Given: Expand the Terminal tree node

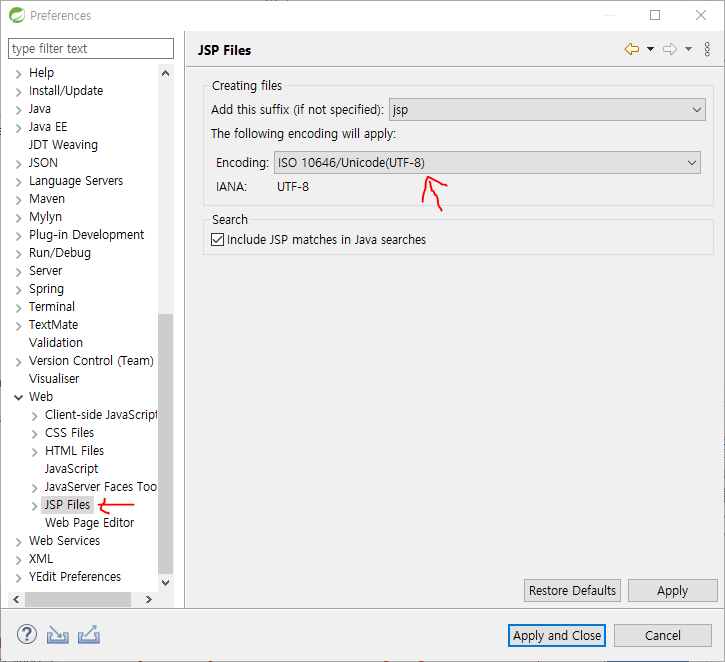Looking at the screenshot, I should click(x=18, y=308).
